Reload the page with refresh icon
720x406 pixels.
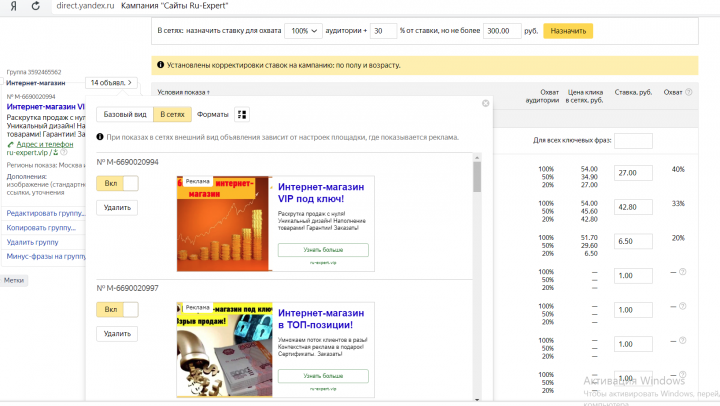point(35,6)
